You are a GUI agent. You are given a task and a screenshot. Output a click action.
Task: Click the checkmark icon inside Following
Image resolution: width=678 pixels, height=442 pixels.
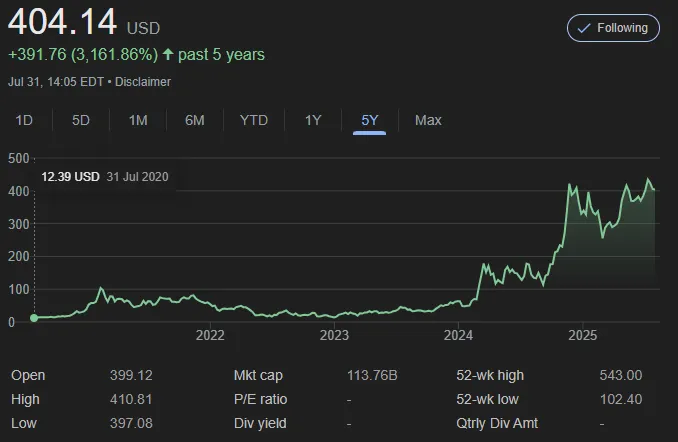pyautogui.click(x=583, y=28)
